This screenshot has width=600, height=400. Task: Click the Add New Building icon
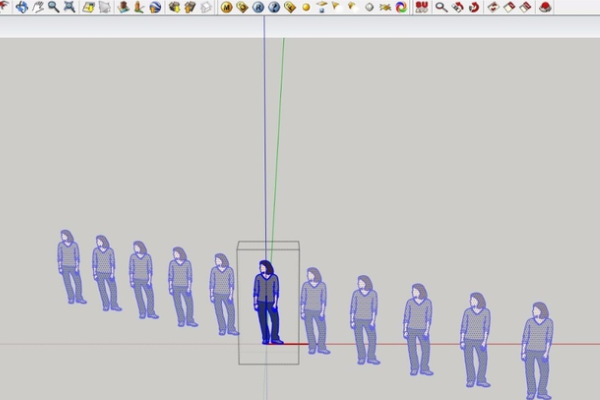123,7
